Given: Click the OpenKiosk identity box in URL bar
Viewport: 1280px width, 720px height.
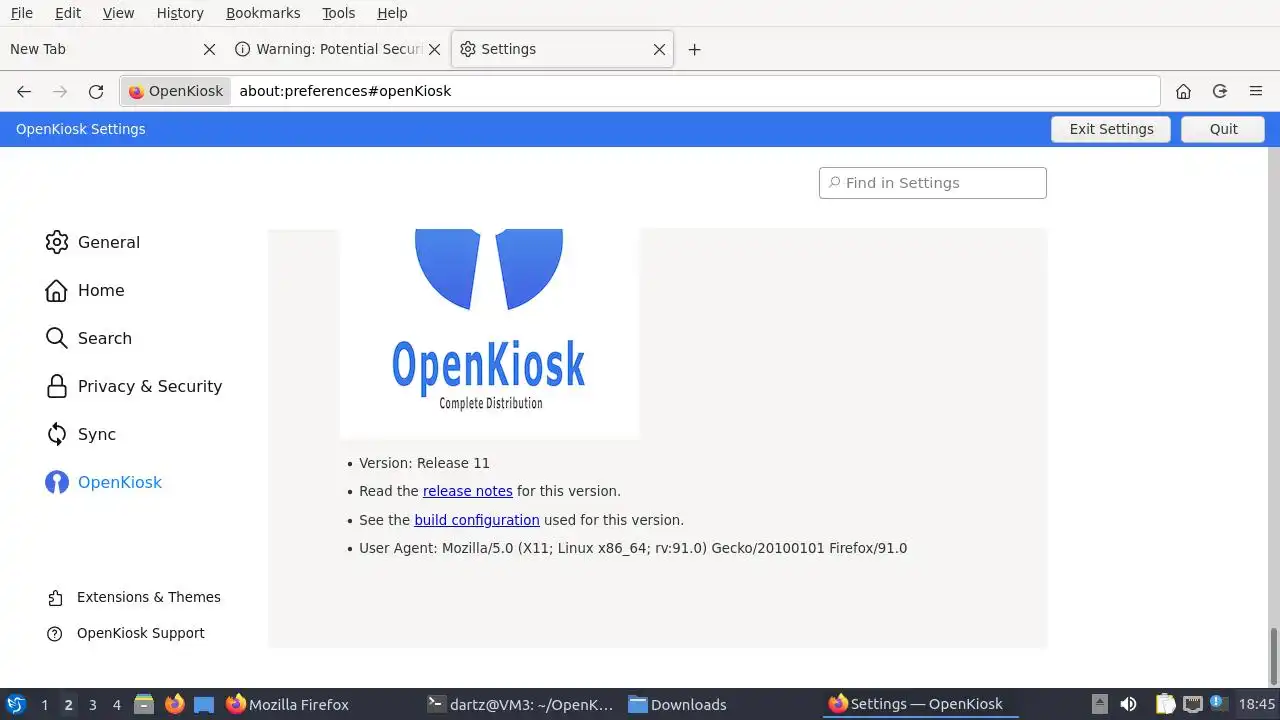Looking at the screenshot, I should [176, 91].
